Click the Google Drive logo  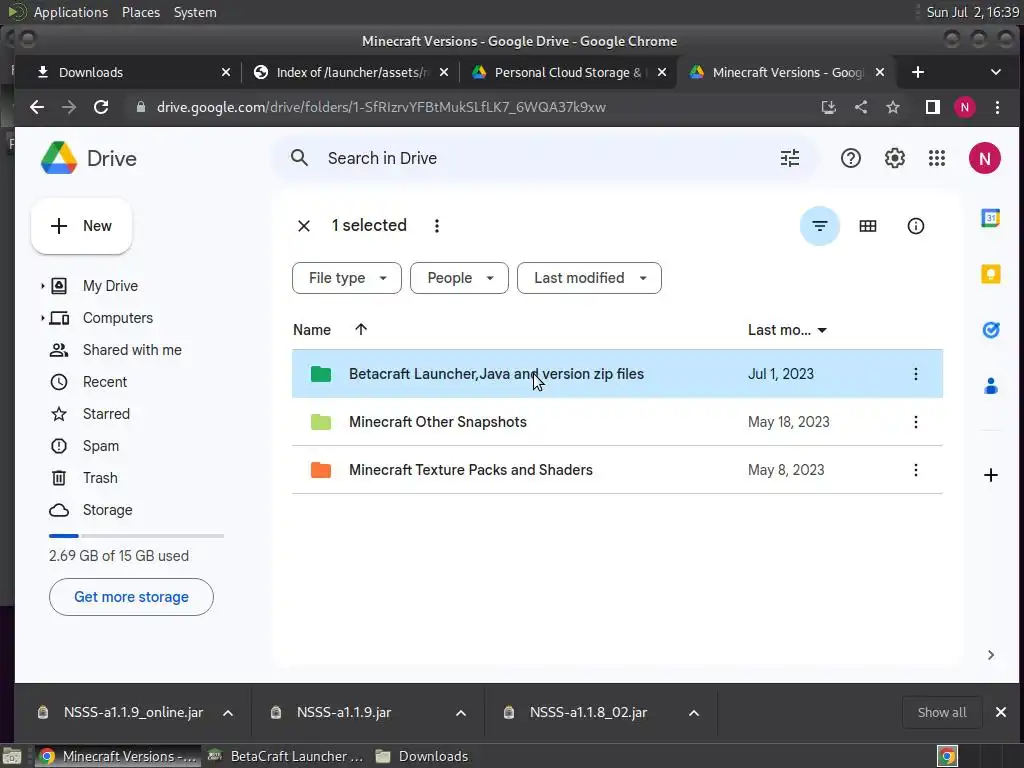[x=59, y=158]
